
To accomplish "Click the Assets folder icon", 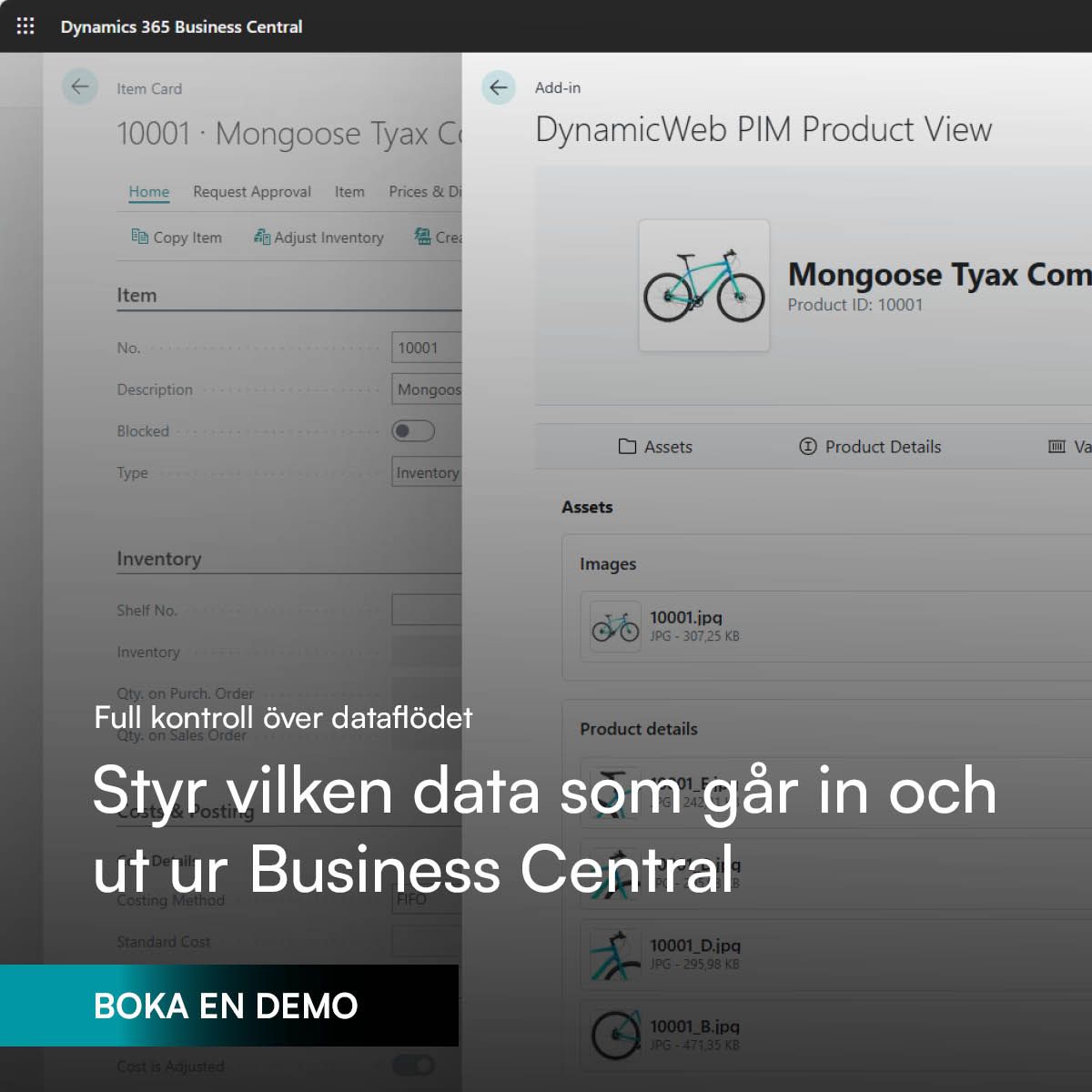I will click(627, 447).
